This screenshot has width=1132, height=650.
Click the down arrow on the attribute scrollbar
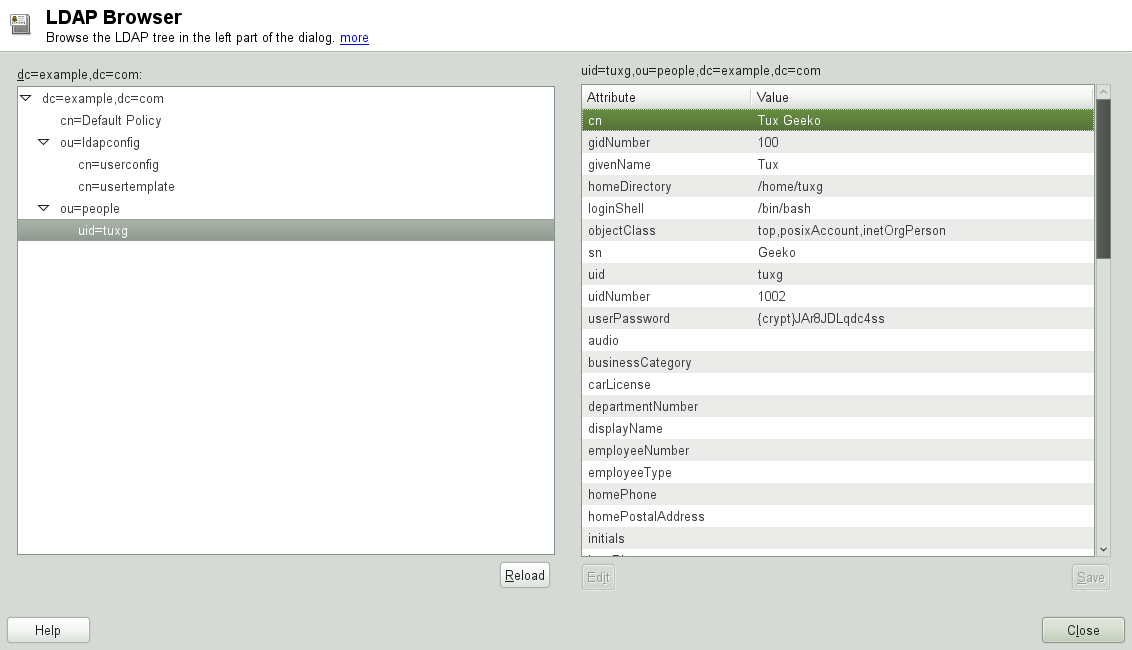coord(1103,549)
